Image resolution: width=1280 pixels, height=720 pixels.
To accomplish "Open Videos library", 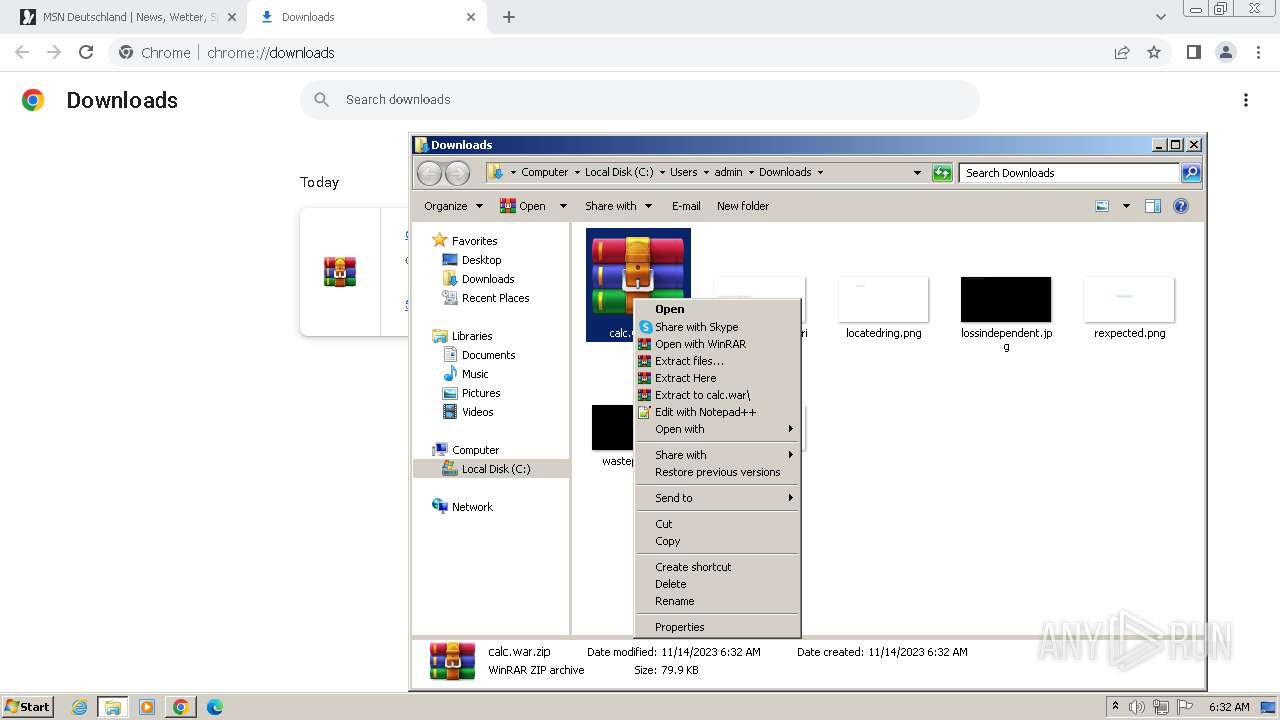I will (477, 412).
